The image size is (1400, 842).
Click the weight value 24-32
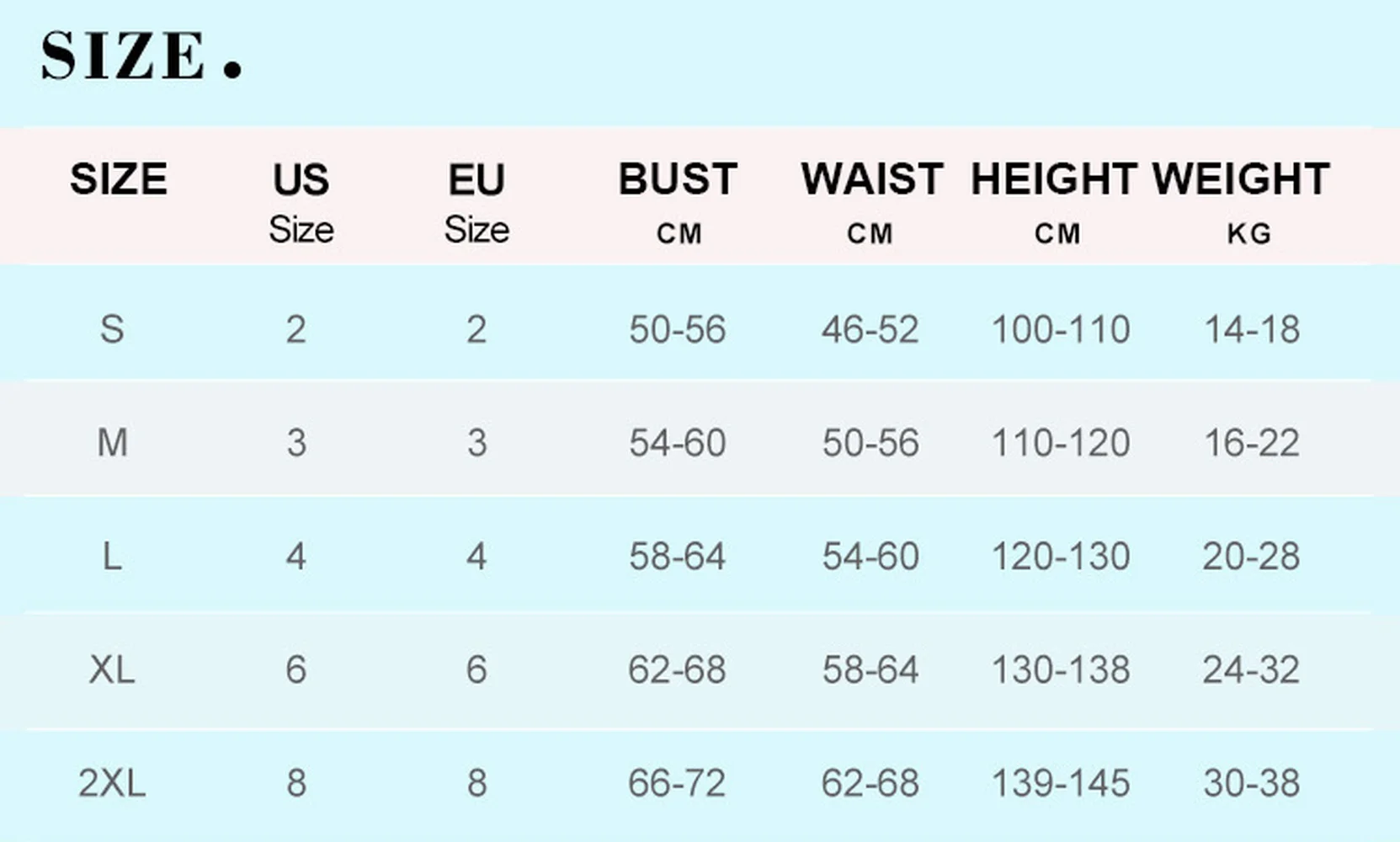coord(1252,670)
